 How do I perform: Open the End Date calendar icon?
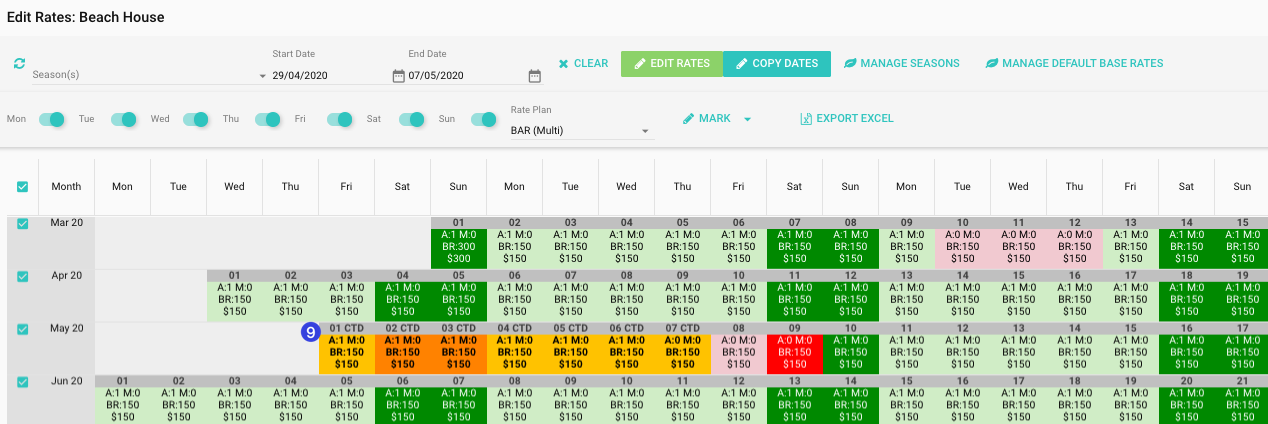[534, 76]
